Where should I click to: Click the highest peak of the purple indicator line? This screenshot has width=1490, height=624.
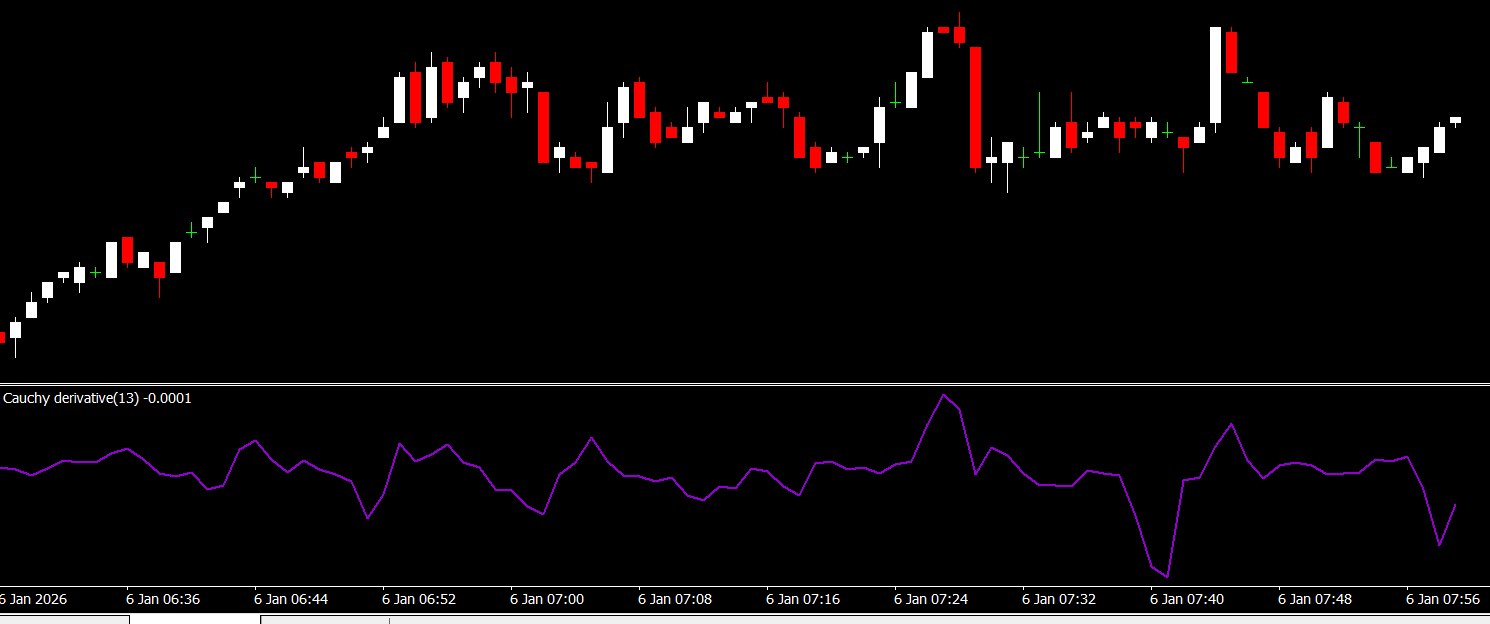(x=943, y=394)
